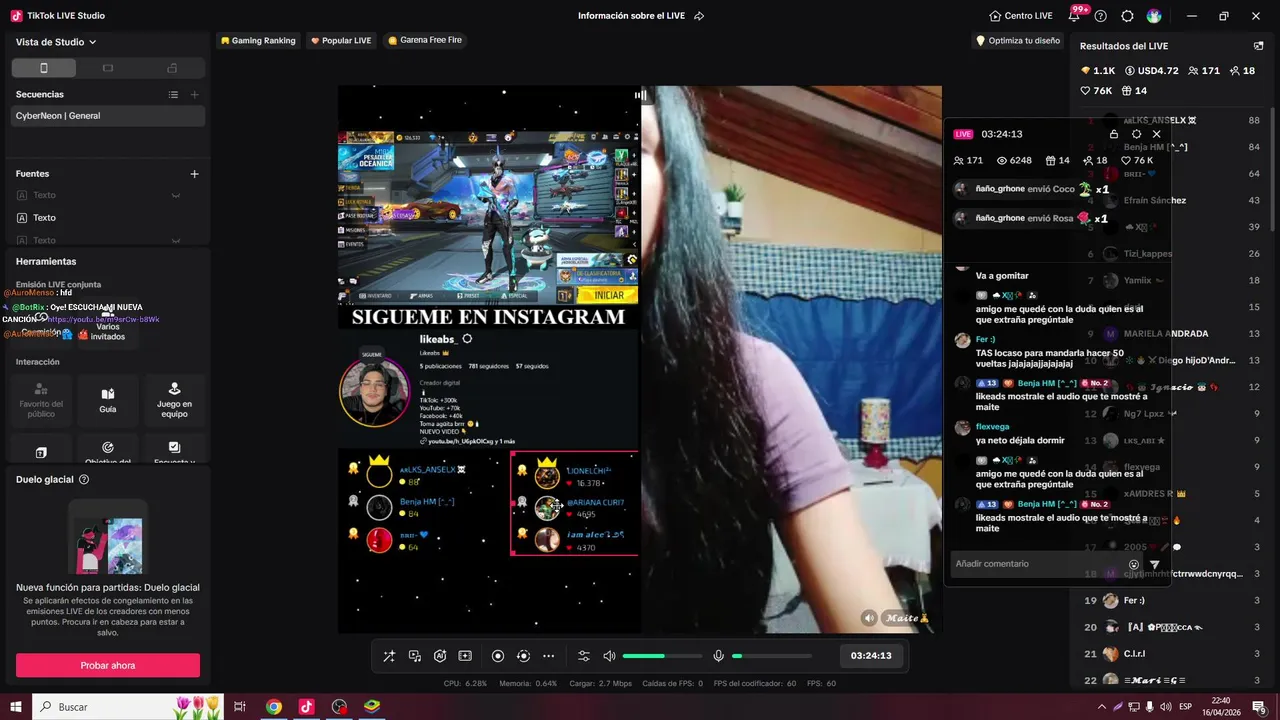Adjust the microphone level slider
Screen dimensions: 1280x720
pyautogui.click(x=772, y=656)
